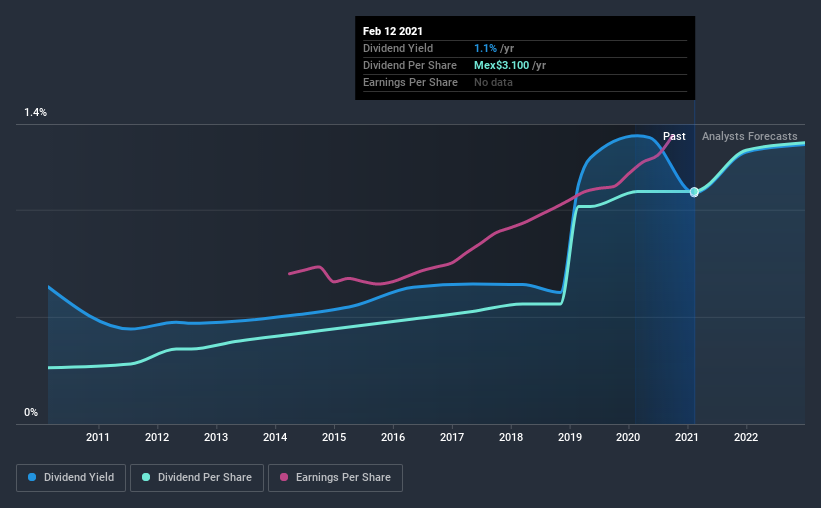The width and height of the screenshot is (821, 508).
Task: Click the 0% y-axis label
Action: tap(31, 413)
